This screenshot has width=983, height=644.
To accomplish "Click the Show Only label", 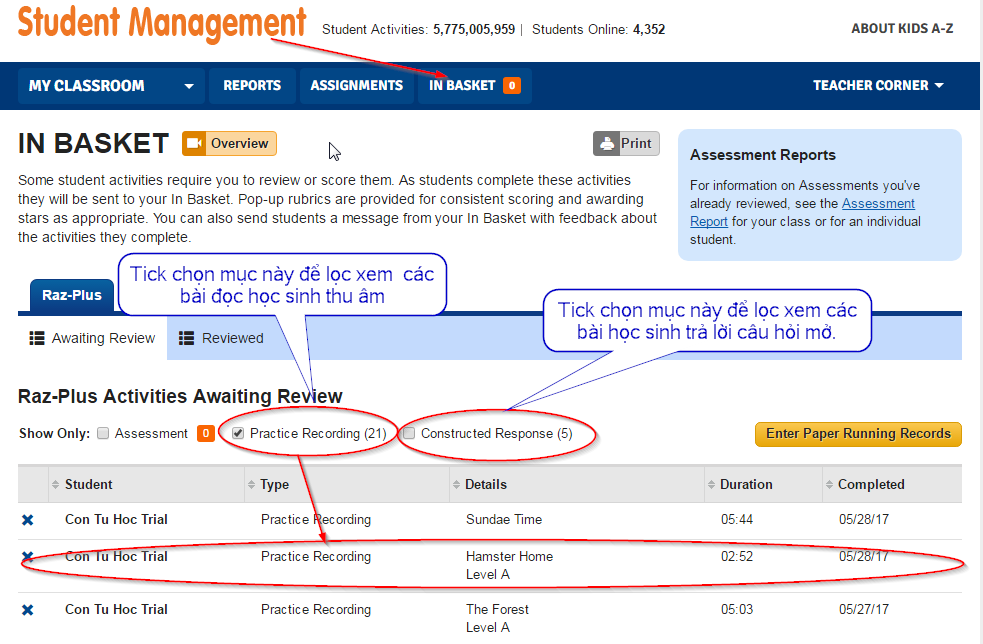I will click(55, 433).
